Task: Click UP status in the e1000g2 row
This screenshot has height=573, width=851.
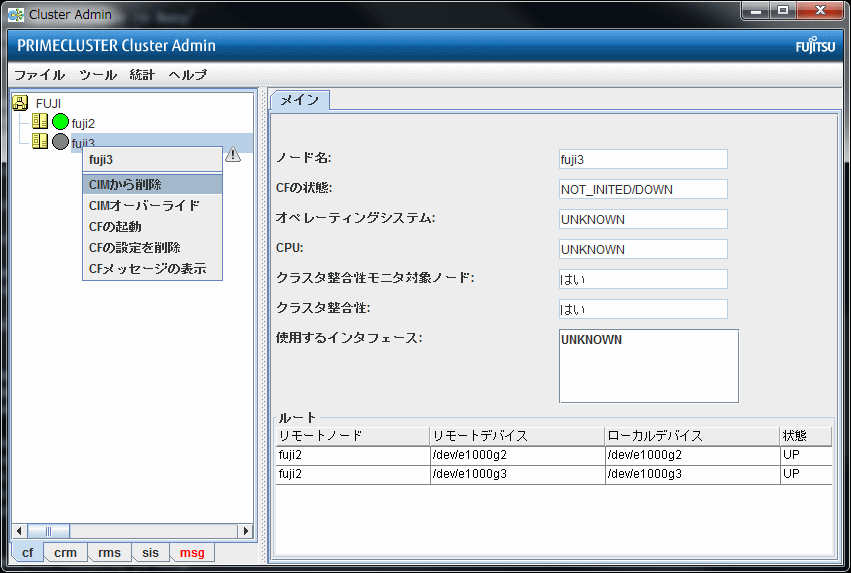Action: click(x=806, y=455)
